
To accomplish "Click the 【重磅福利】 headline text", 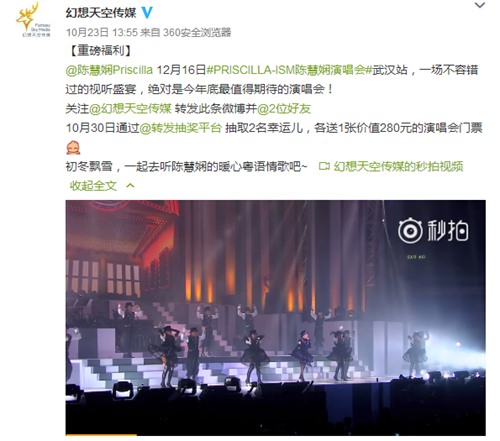I will coord(101,51).
